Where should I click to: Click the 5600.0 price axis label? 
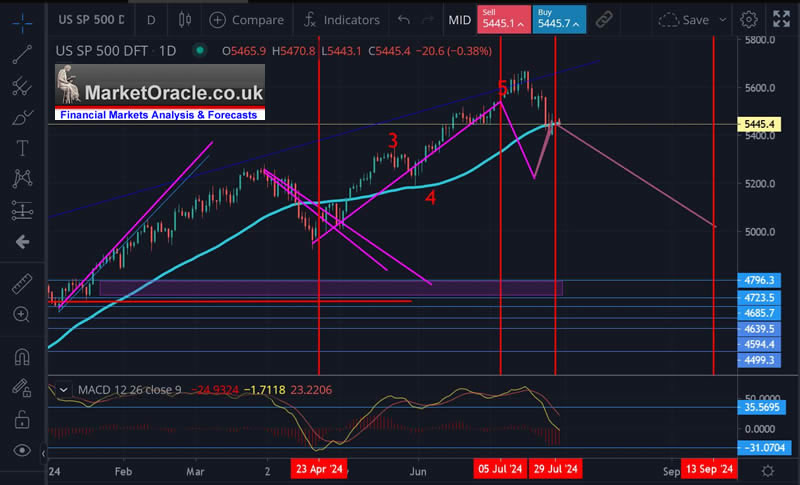(x=760, y=88)
